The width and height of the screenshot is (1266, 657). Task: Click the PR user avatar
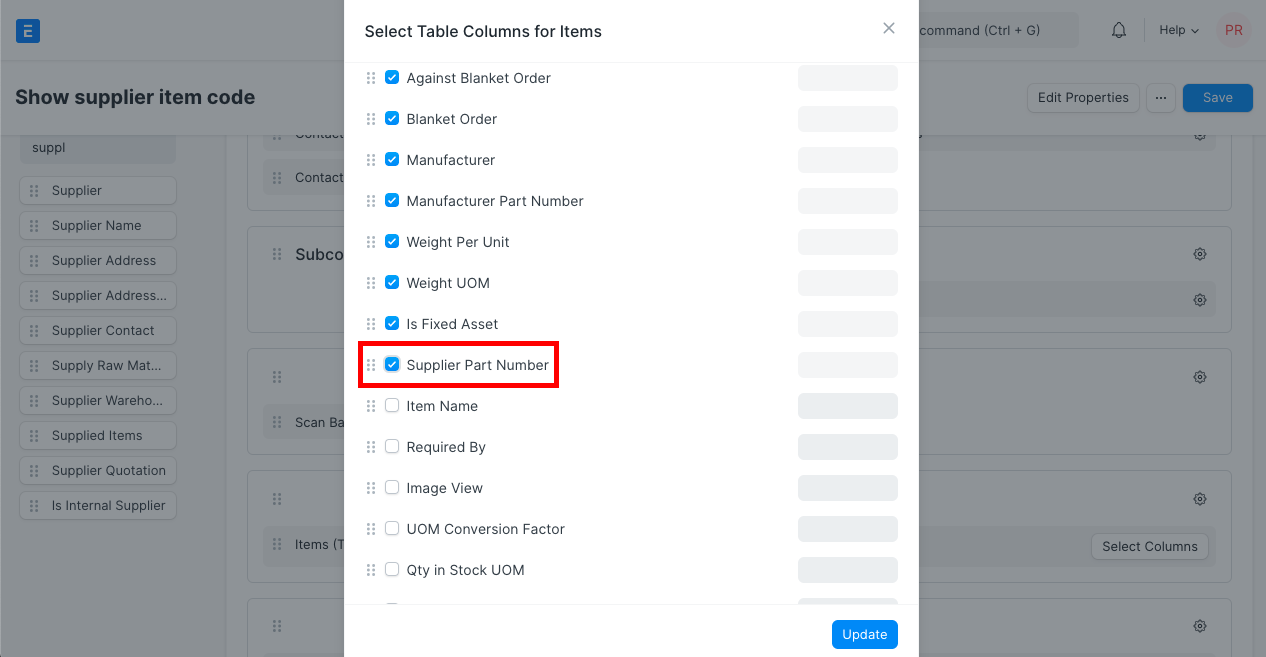[1233, 30]
